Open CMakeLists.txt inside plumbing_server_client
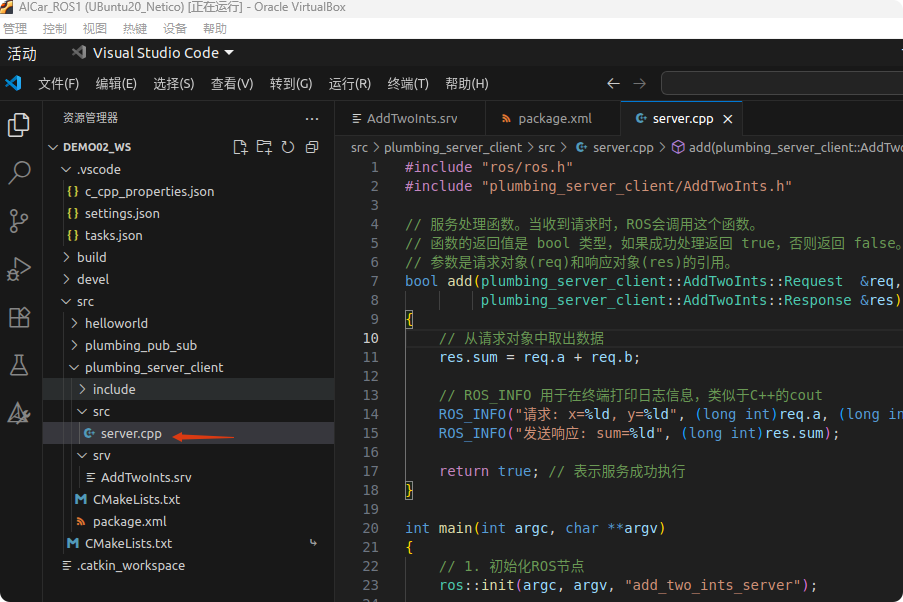This screenshot has width=903, height=602. [136, 499]
